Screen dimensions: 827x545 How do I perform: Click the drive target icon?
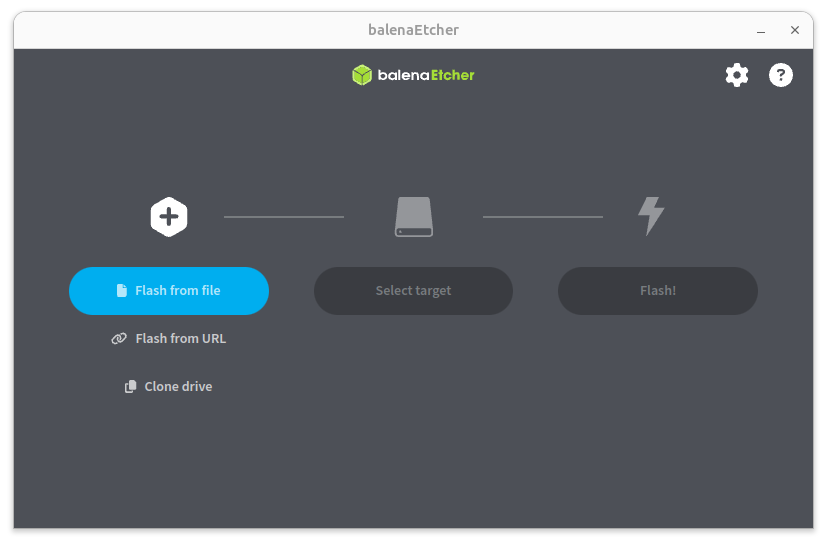coord(414,217)
